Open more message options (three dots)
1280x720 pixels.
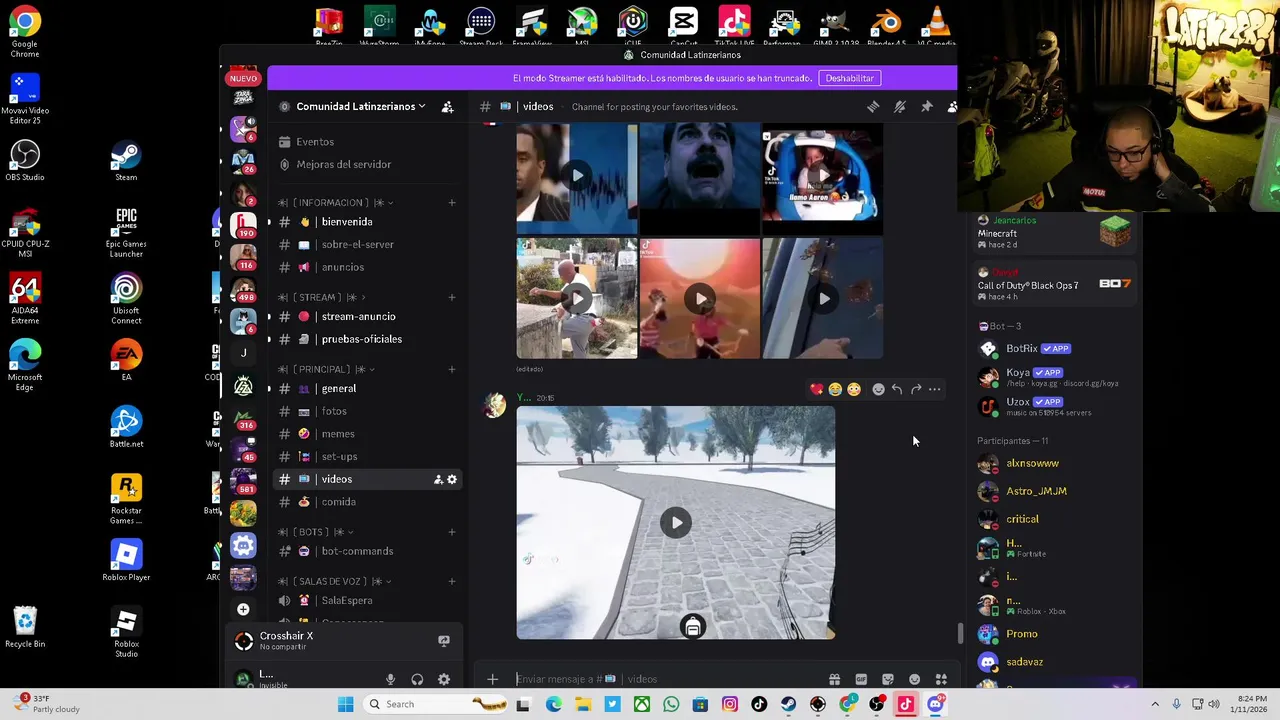point(934,389)
